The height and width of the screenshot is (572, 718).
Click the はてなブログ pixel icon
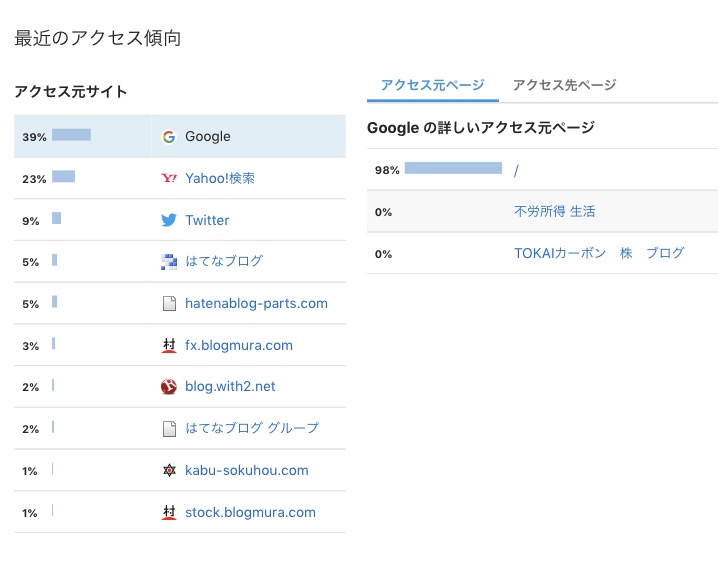[169, 262]
